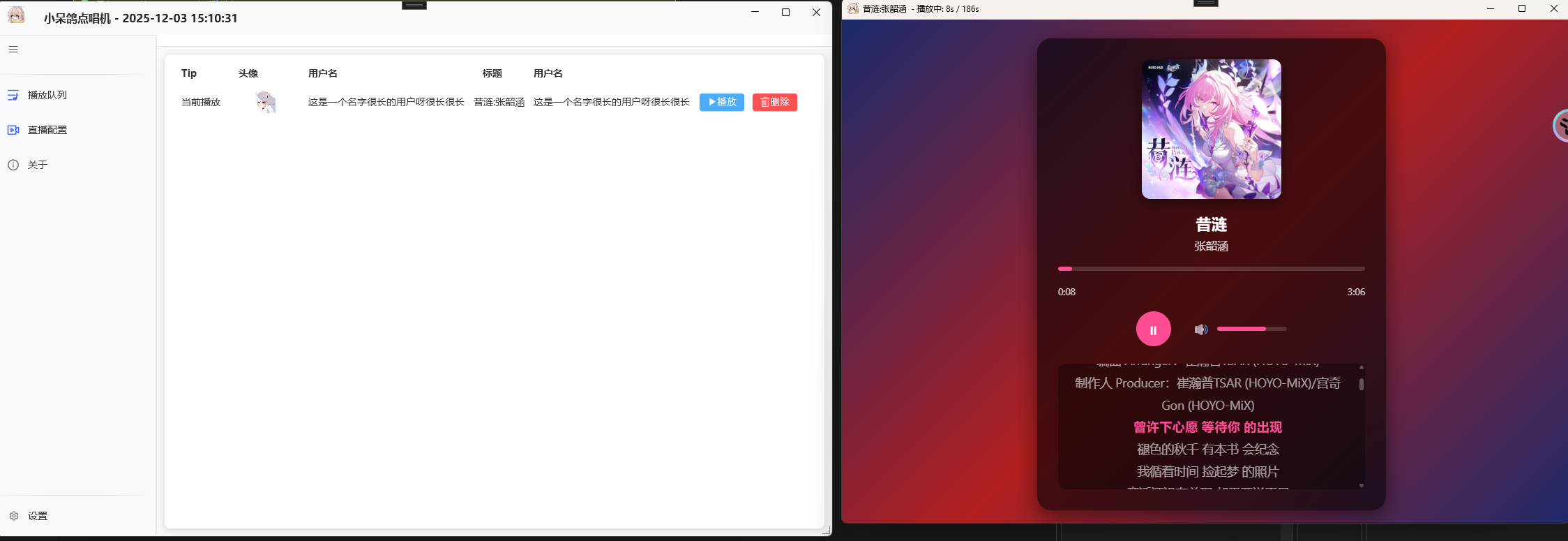Viewport: 1568px width, 541px height.
Task: Open the 直播配置 menu item
Action: 47,130
